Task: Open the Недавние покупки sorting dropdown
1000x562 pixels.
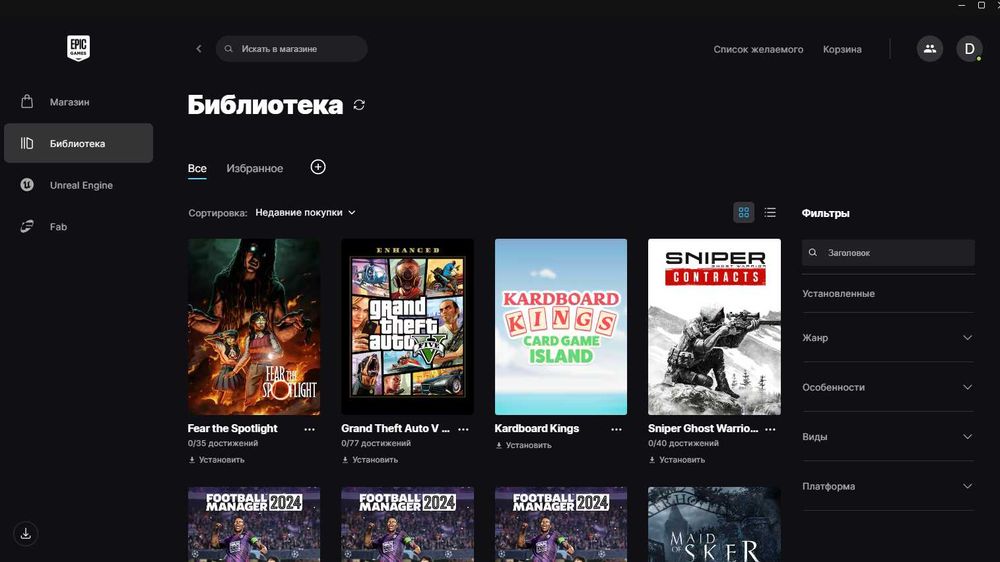Action: (x=305, y=212)
